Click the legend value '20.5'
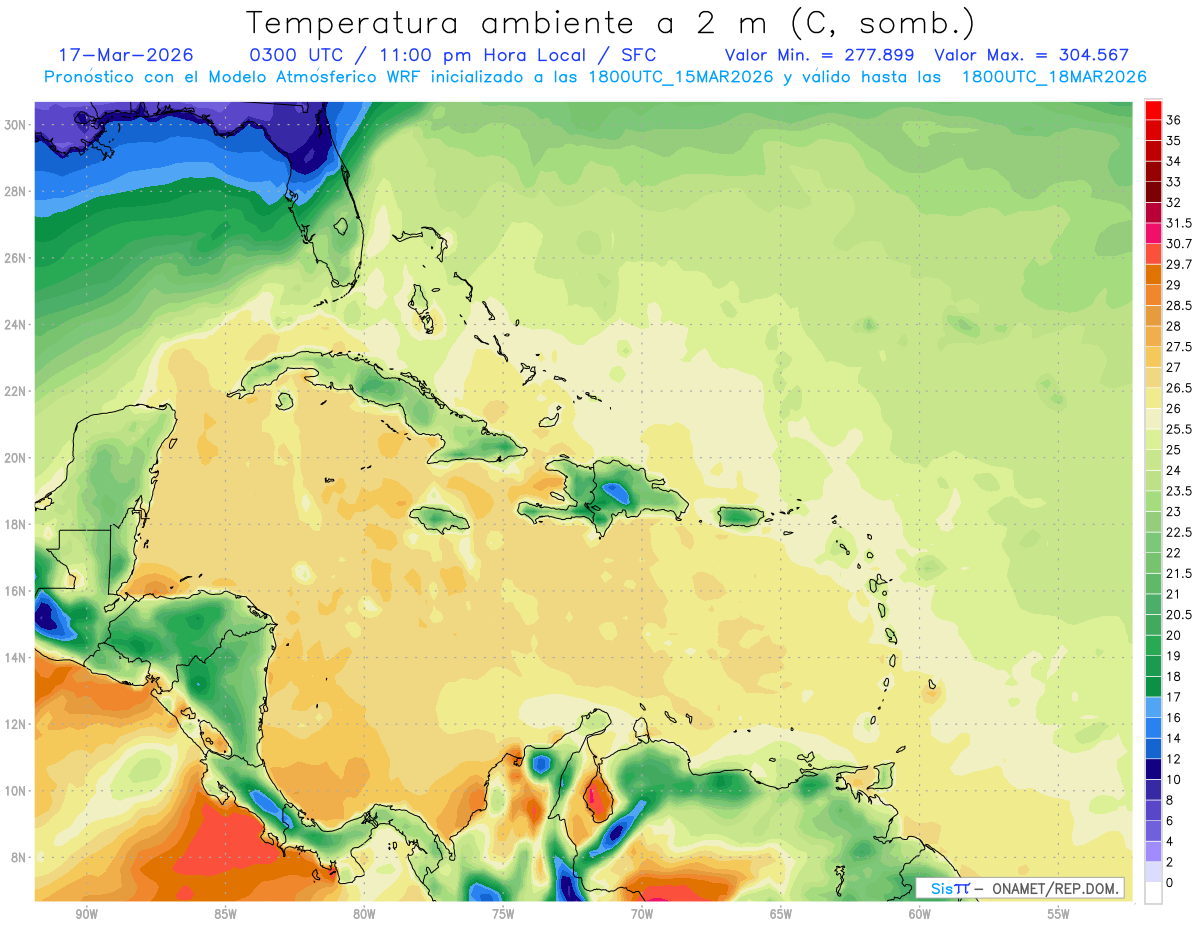Image resolution: width=1200 pixels, height=927 pixels. [x=1179, y=614]
